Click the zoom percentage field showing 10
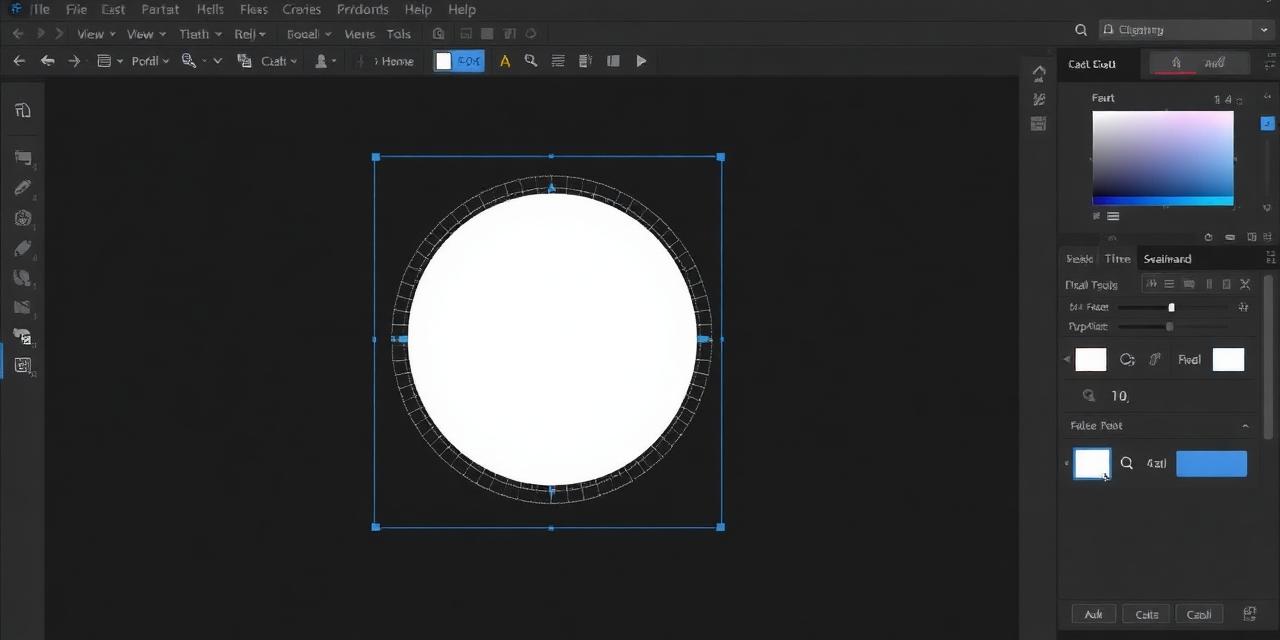This screenshot has height=640, width=1280. coord(1119,395)
